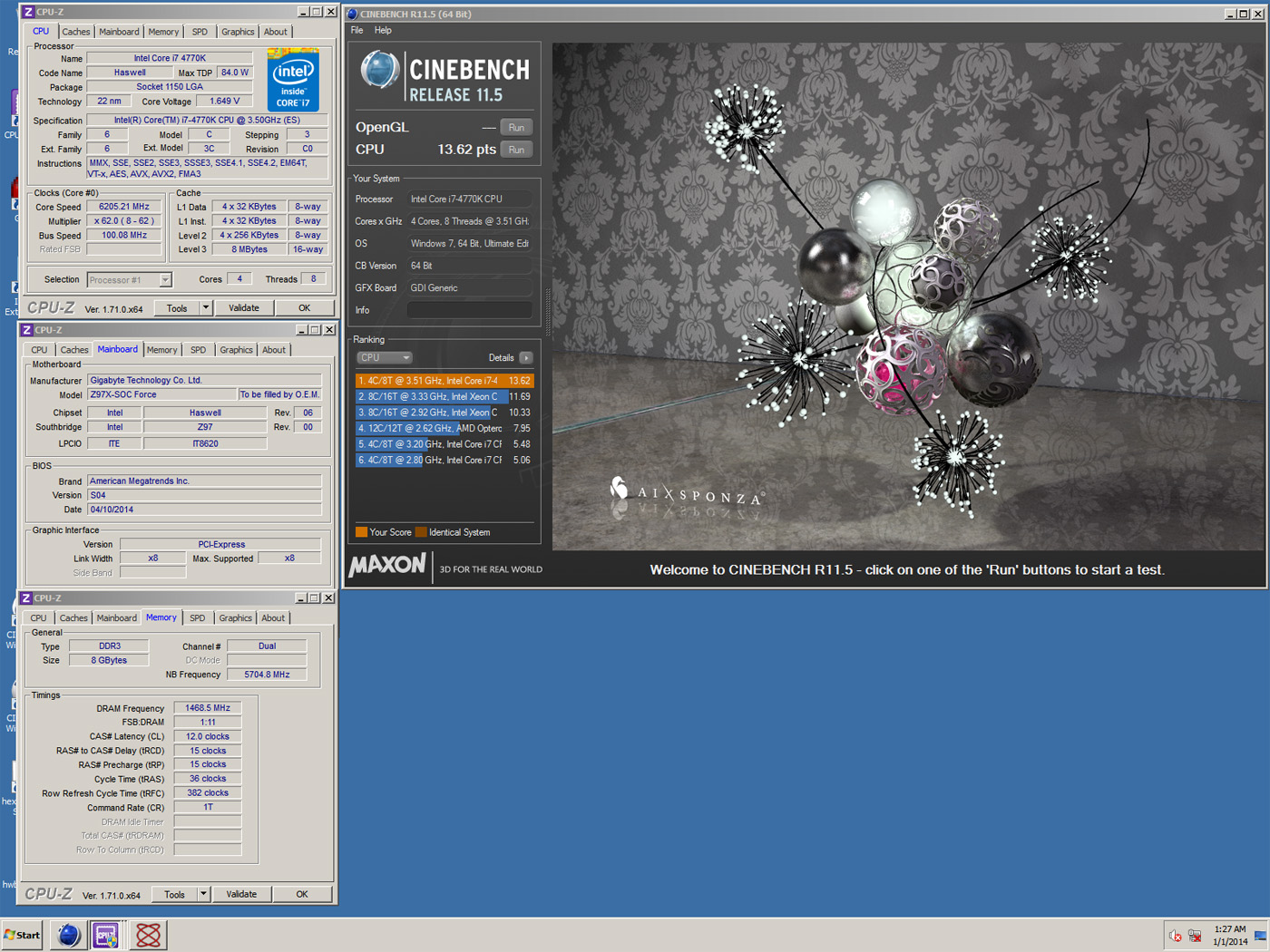
Task: Run the CPU benchmark
Action: coord(516,150)
